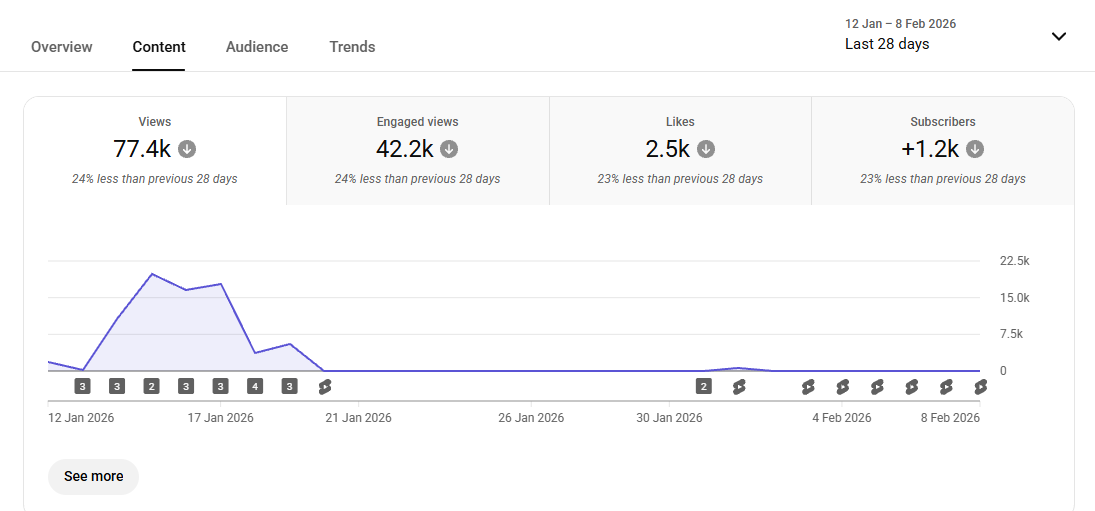This screenshot has width=1095, height=511.
Task: Show the Likes metric chart card
Action: [x=680, y=151]
